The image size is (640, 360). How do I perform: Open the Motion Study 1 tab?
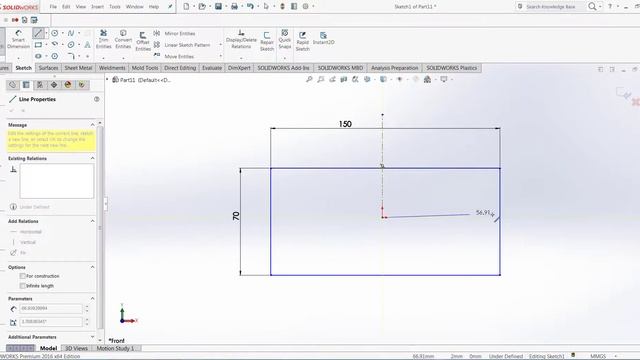tap(115, 348)
